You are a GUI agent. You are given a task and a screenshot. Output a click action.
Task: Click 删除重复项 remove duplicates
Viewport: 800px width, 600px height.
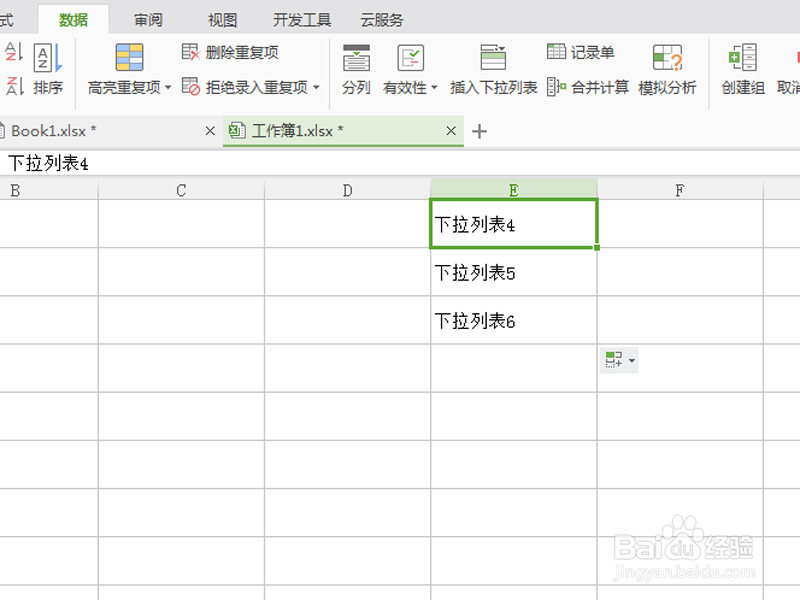pyautogui.click(x=230, y=52)
